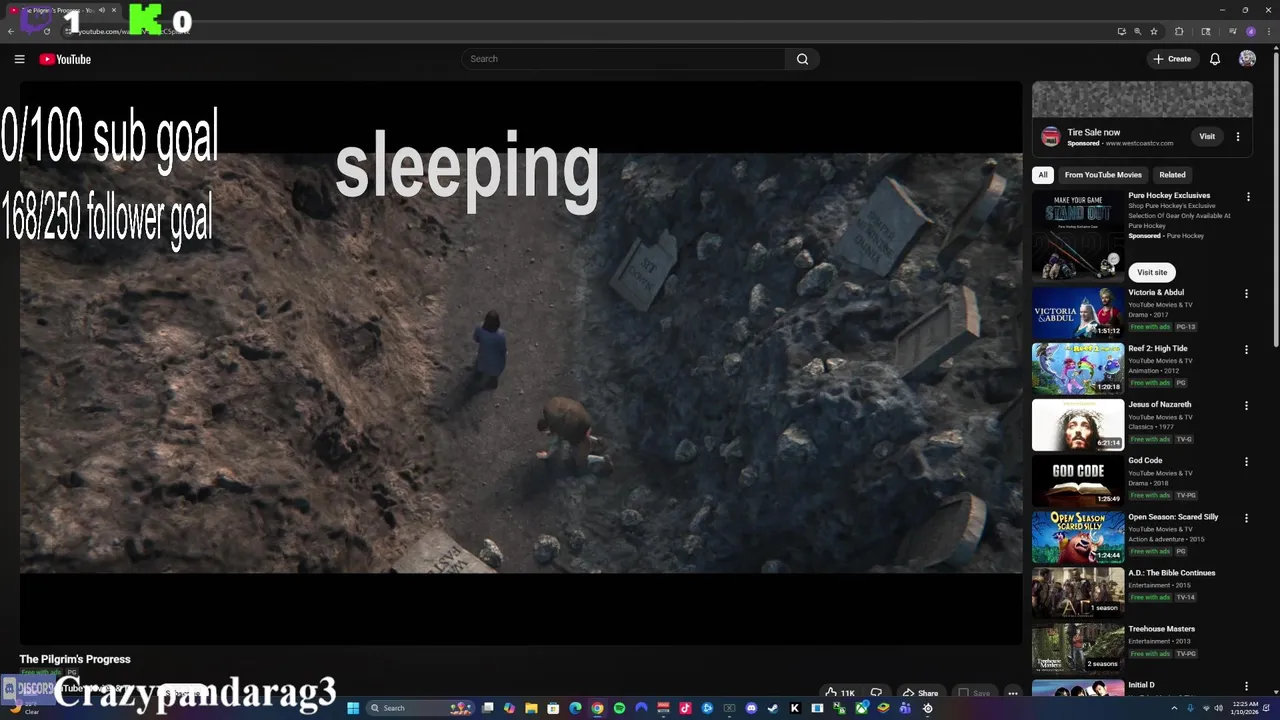Image resolution: width=1280 pixels, height=720 pixels.
Task: Open Open Season: Scared Silly thumbnail
Action: pos(1078,537)
